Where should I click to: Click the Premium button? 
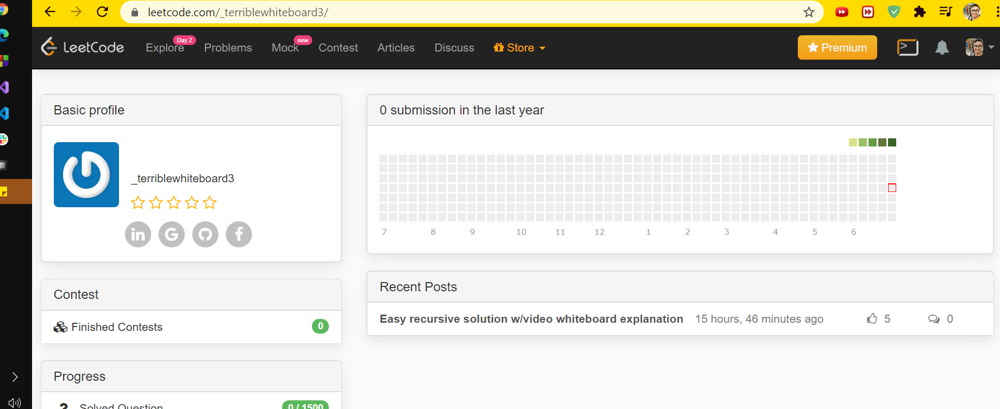click(837, 47)
